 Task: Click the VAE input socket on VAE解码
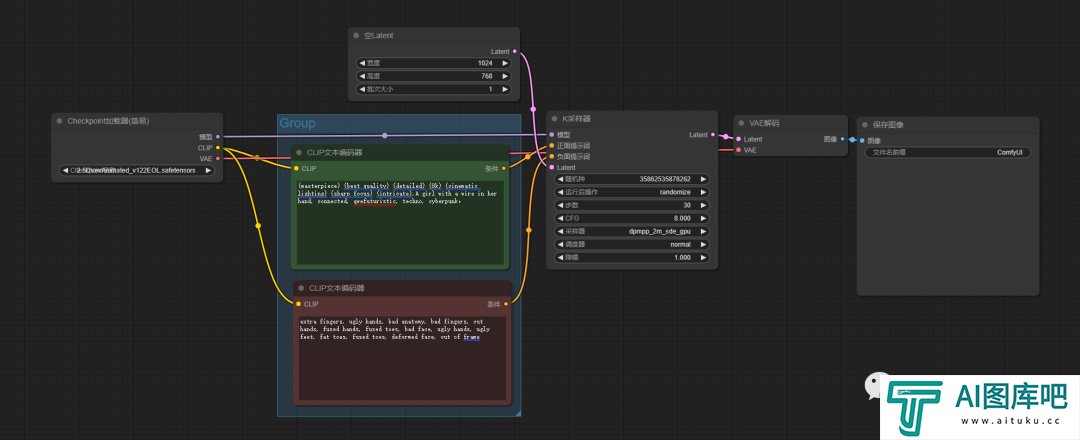click(x=738, y=149)
